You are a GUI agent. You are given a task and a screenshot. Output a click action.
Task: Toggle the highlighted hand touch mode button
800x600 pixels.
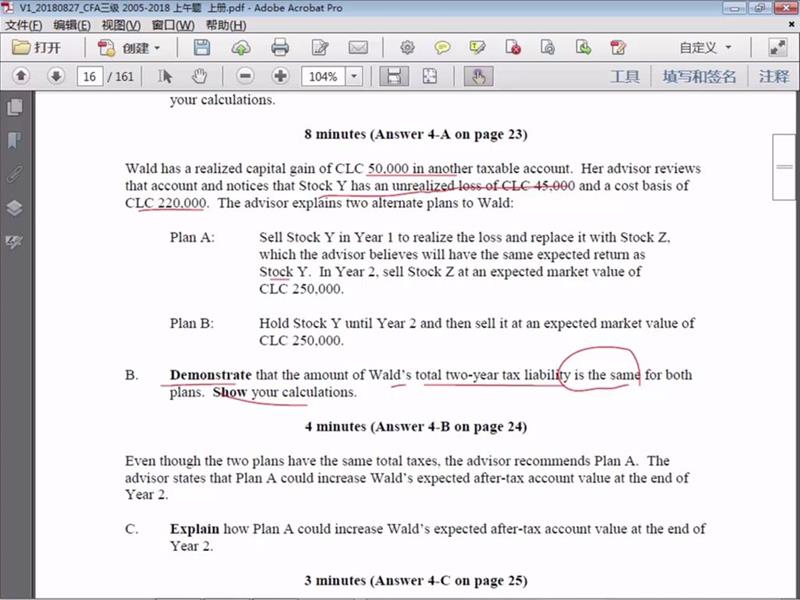478,77
